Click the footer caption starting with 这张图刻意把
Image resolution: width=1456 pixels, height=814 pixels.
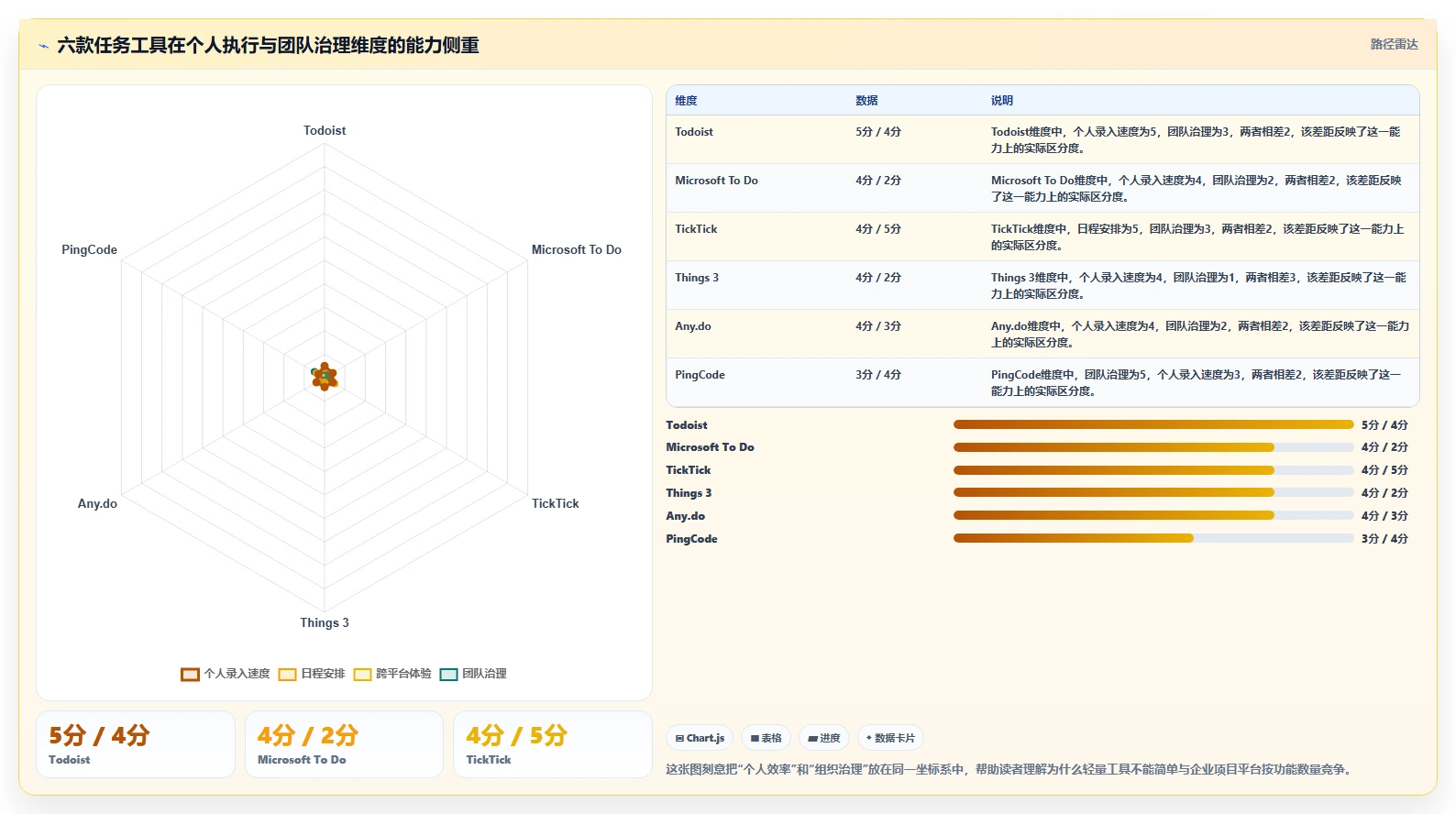1009,769
